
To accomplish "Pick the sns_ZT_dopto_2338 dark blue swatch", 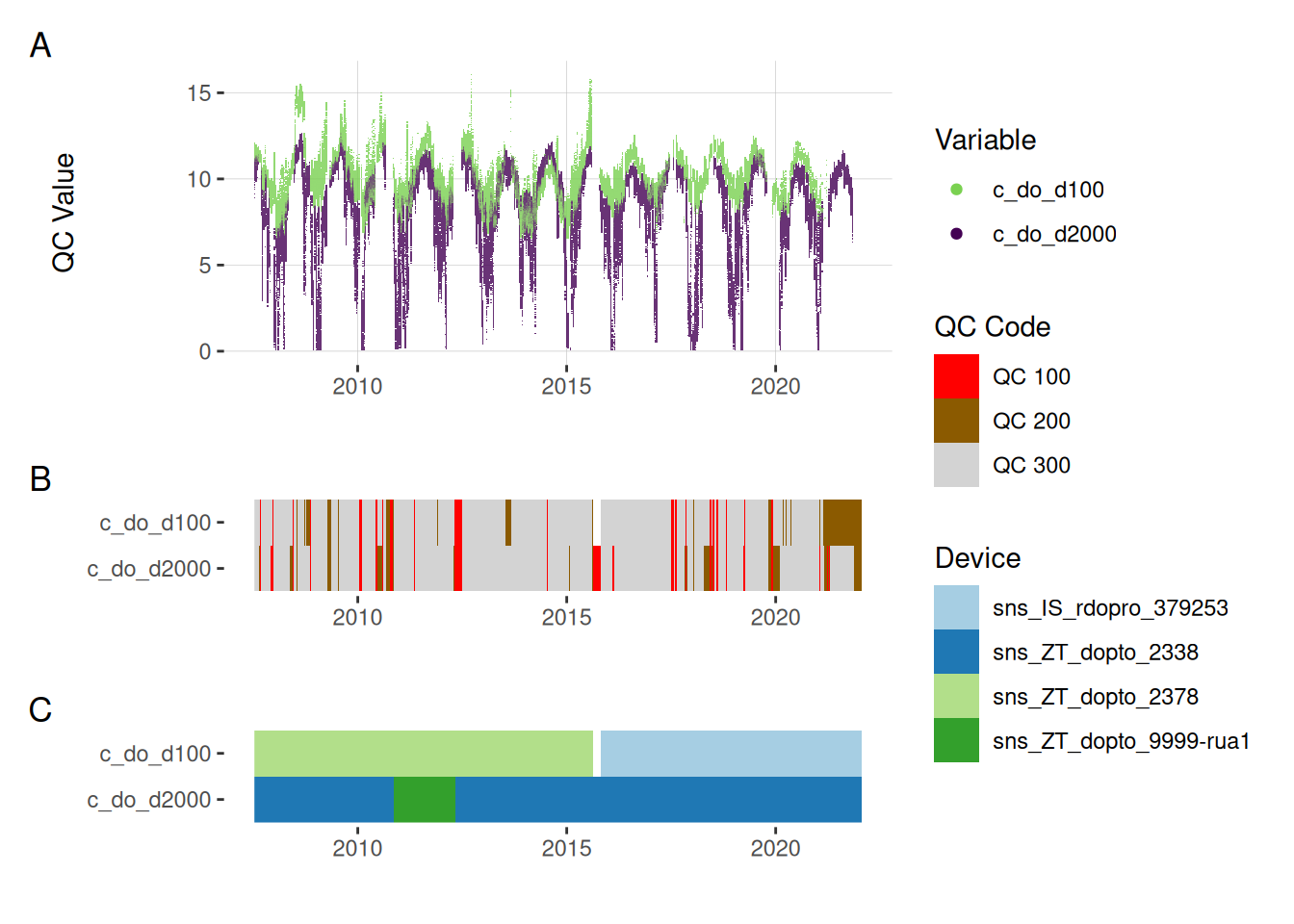I will point(956,652).
